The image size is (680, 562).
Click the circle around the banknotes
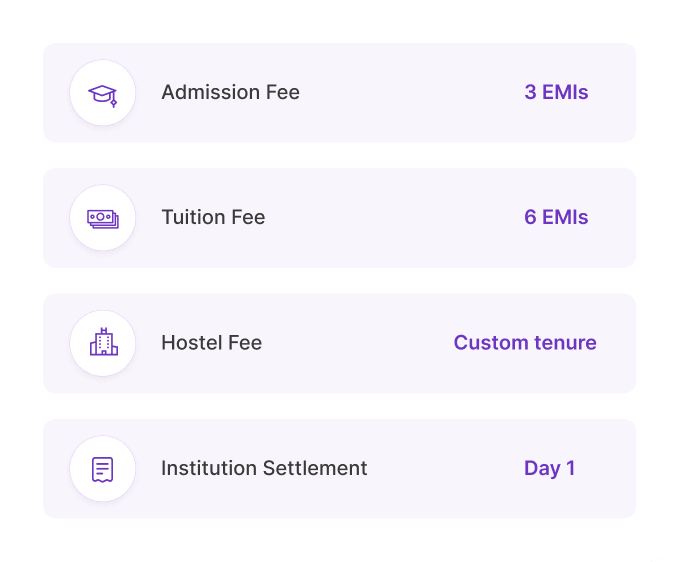[x=103, y=218]
